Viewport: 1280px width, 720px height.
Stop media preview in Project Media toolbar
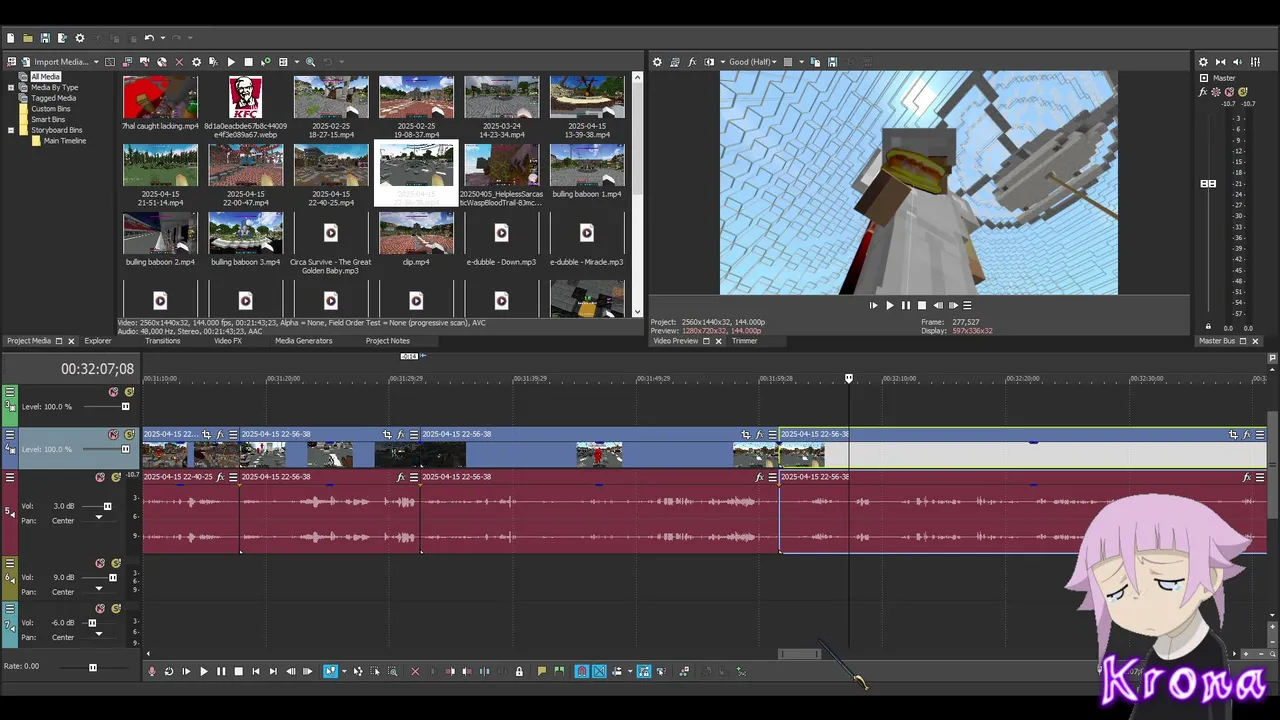tap(248, 62)
